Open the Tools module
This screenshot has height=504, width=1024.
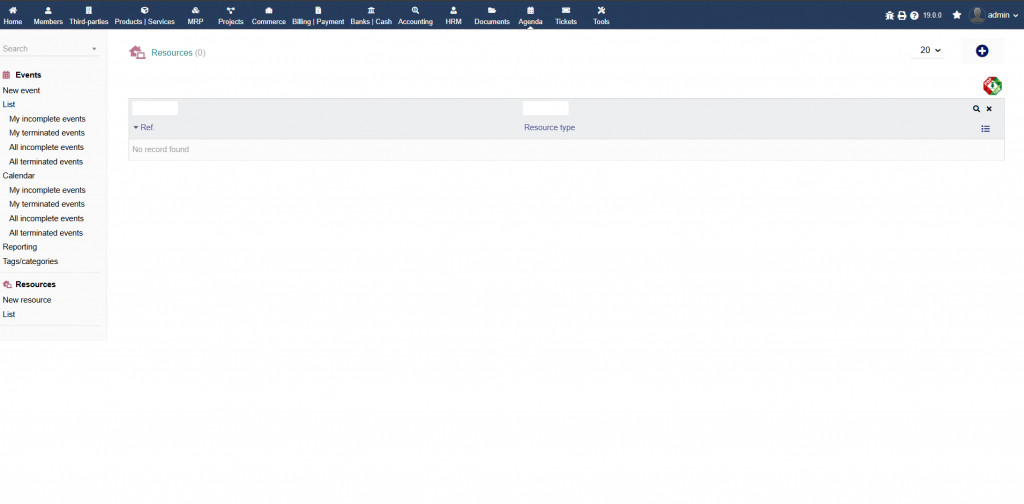pos(601,16)
